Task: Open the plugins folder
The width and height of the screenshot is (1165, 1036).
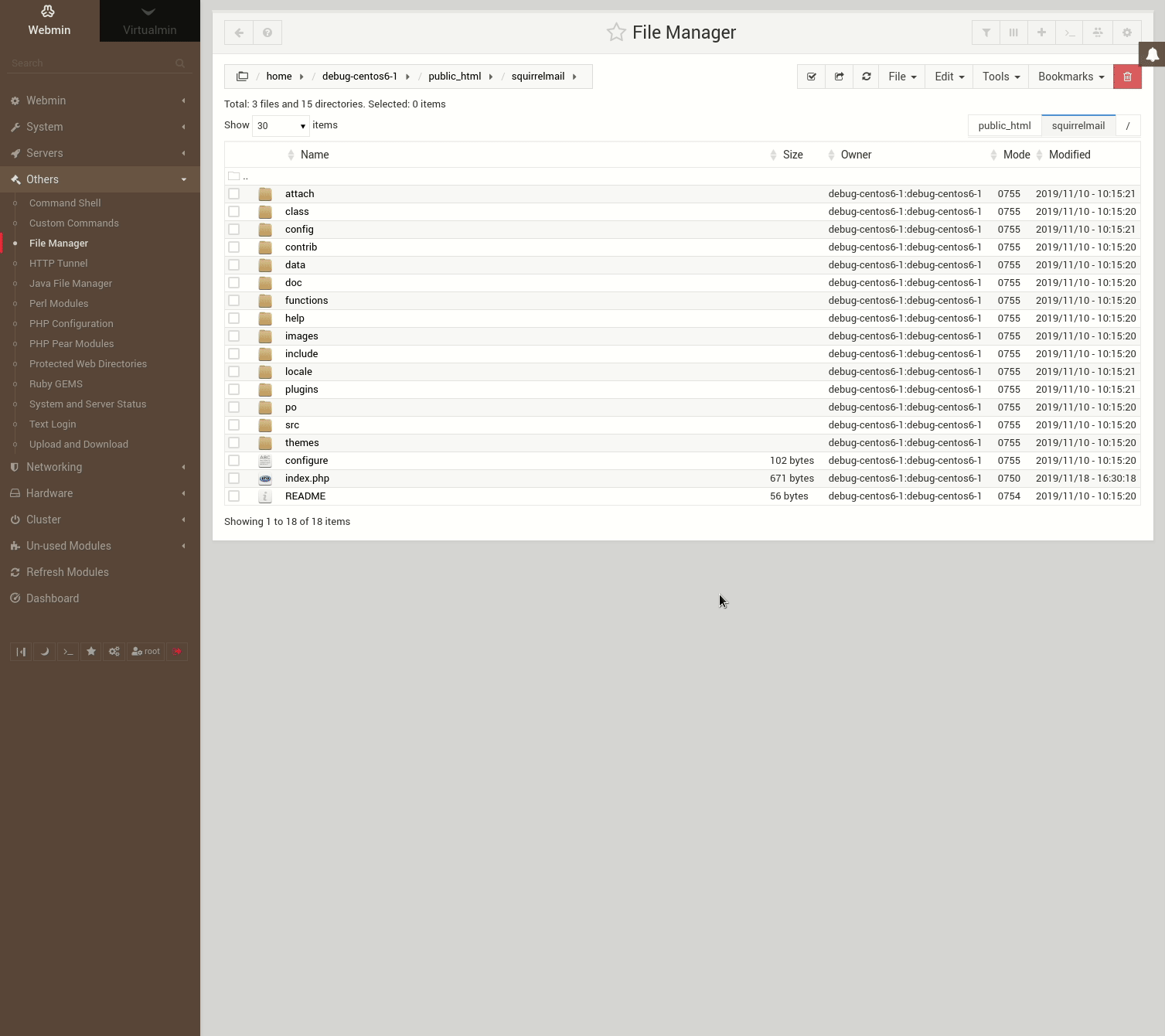Action: pyautogui.click(x=301, y=390)
